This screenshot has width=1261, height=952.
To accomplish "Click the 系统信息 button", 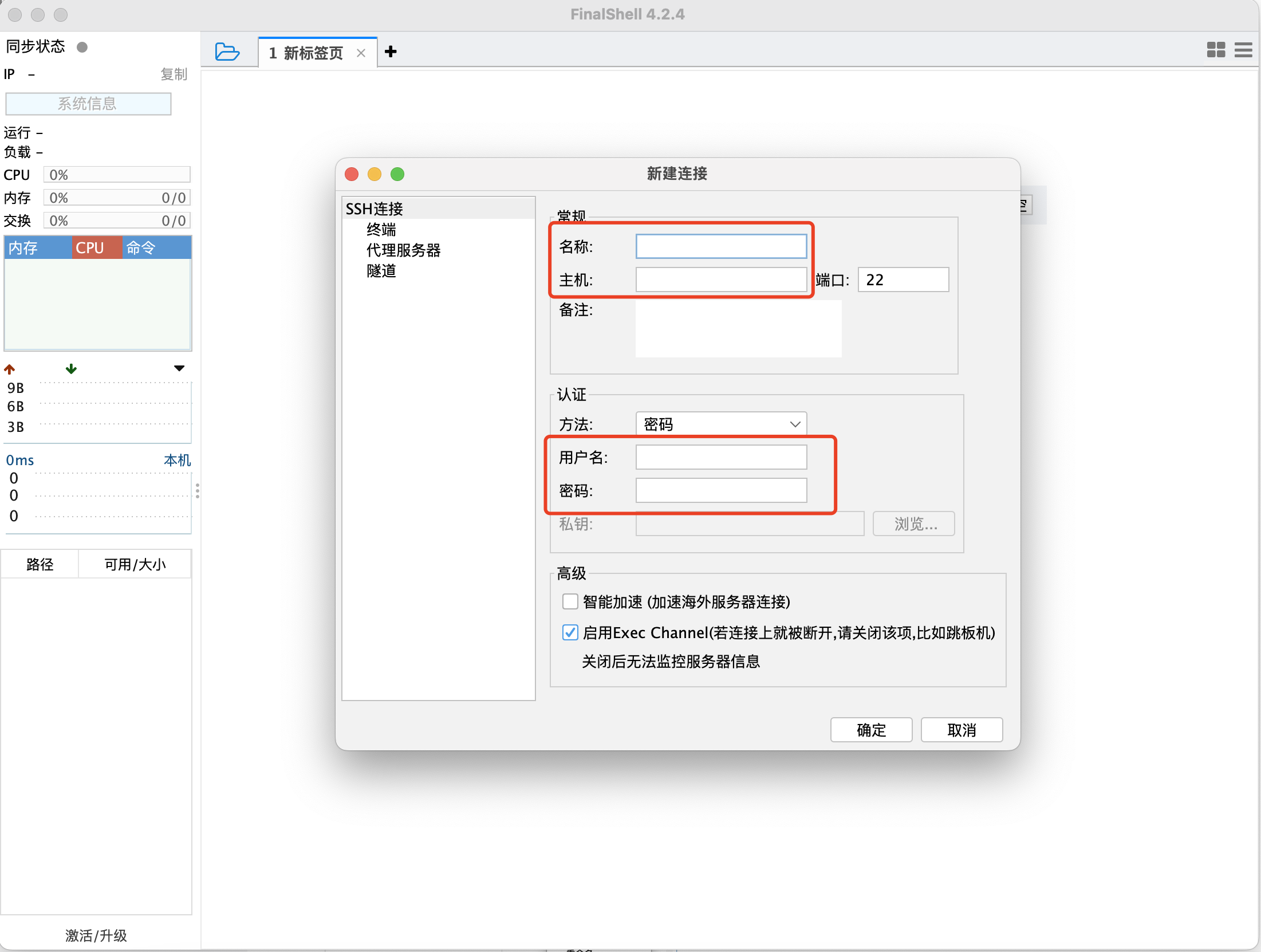I will pyautogui.click(x=88, y=104).
